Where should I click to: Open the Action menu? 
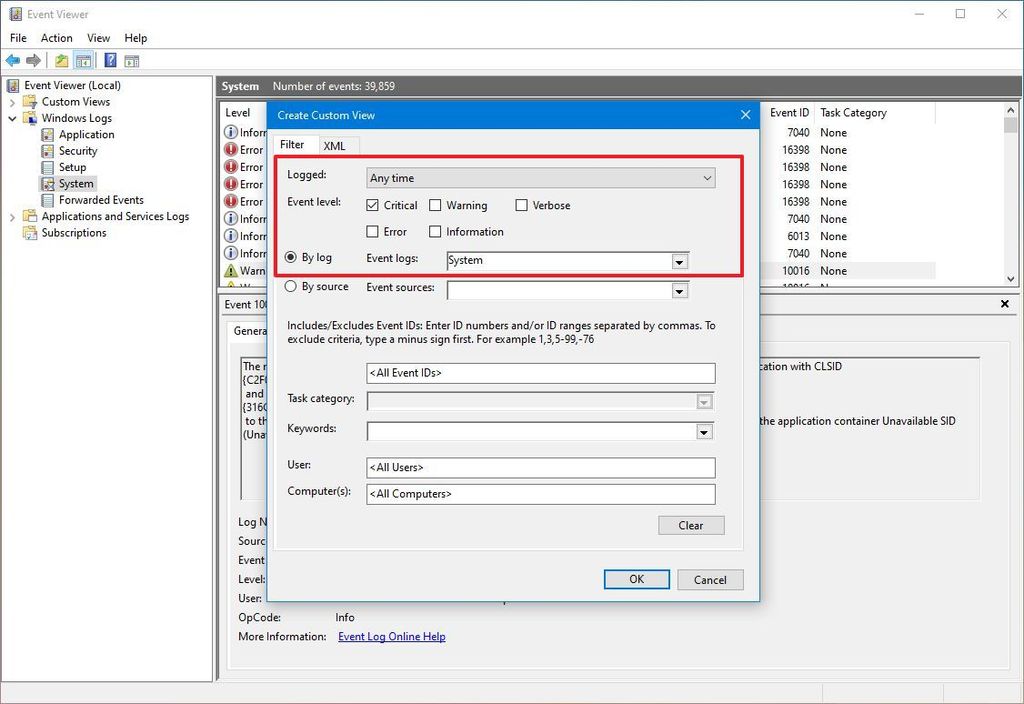(x=56, y=37)
